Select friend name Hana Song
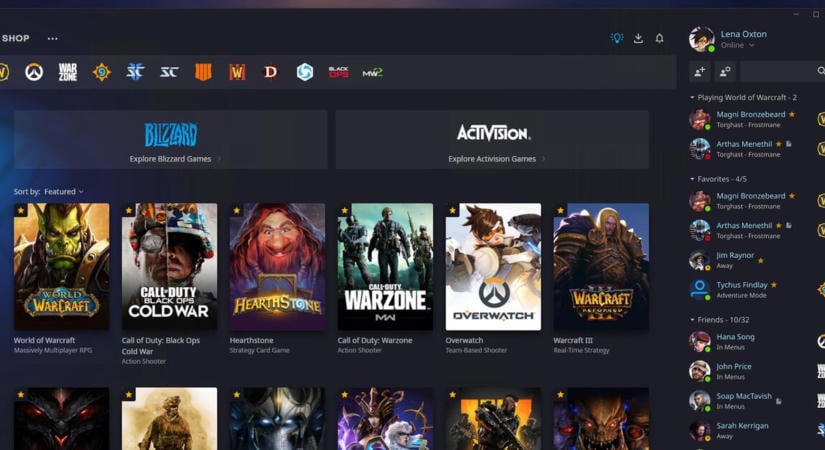The width and height of the screenshot is (825, 450). coord(736,336)
